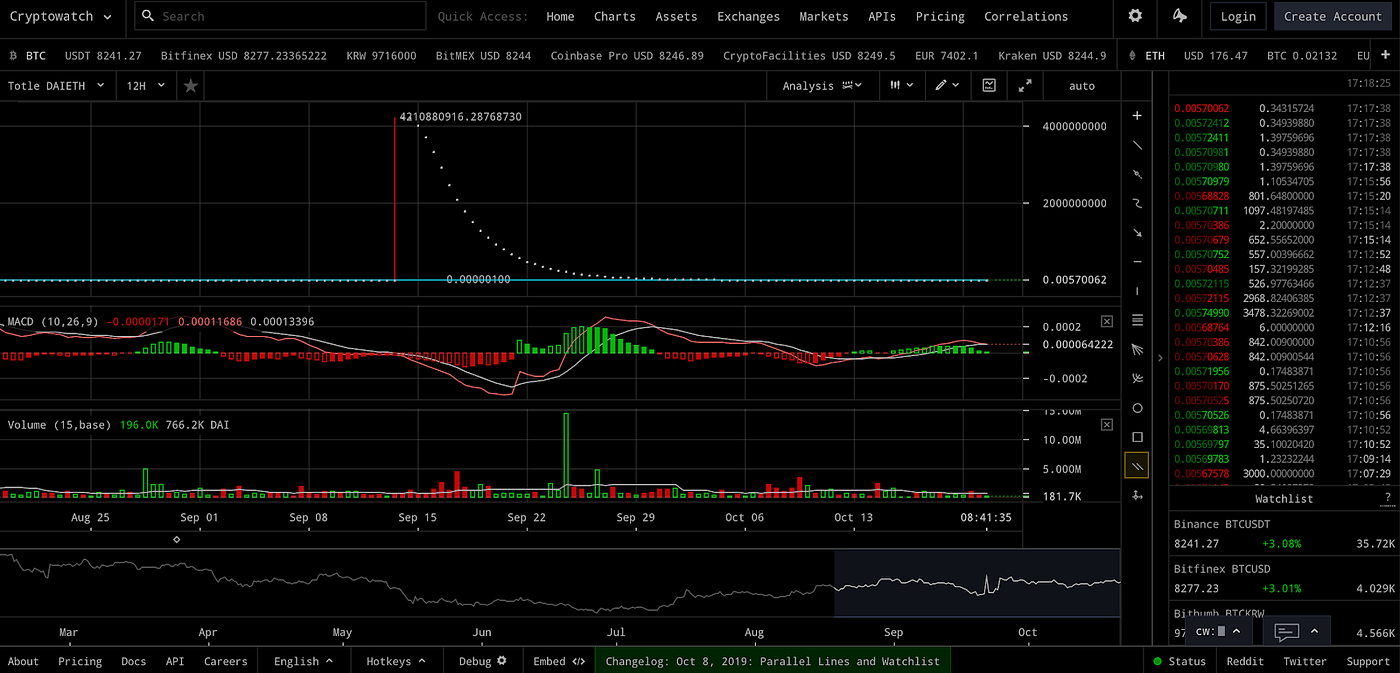Image resolution: width=1400 pixels, height=673 pixels.
Task: Click the rocket icon in header
Action: click(1180, 16)
